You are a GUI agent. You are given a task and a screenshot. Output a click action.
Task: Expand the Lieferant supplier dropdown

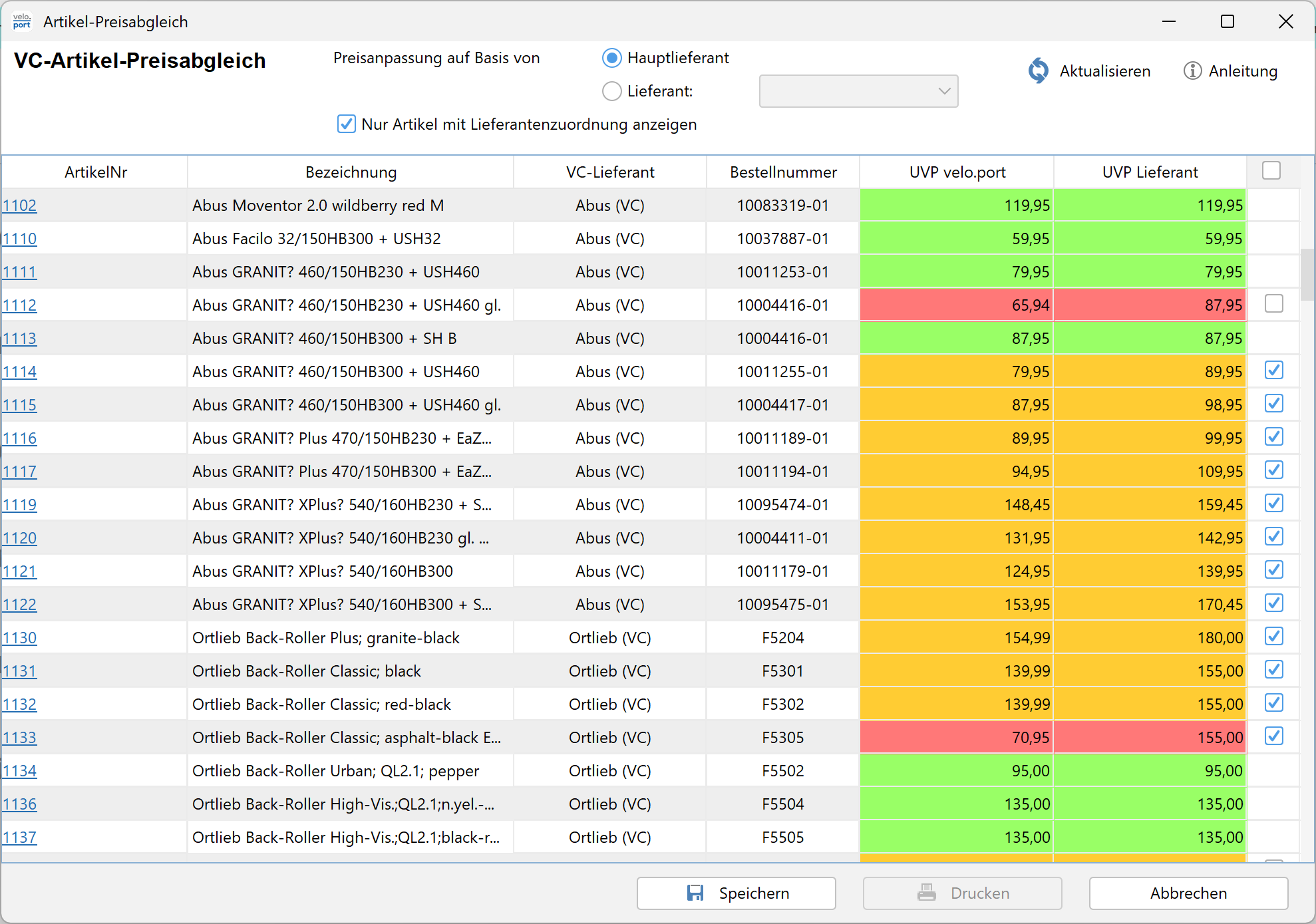pos(944,91)
